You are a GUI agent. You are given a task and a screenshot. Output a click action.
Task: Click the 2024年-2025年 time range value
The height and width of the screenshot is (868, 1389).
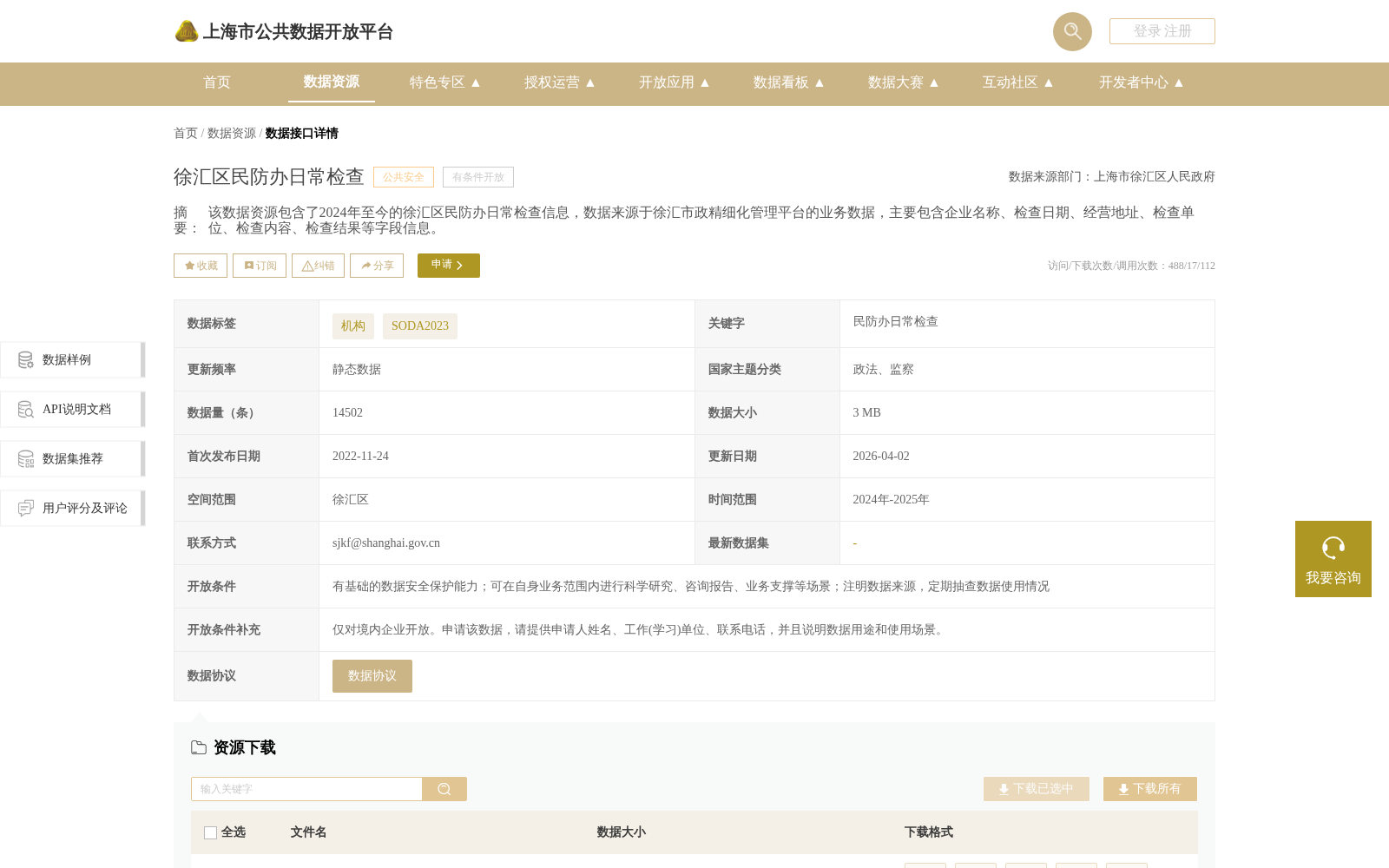pos(891,500)
